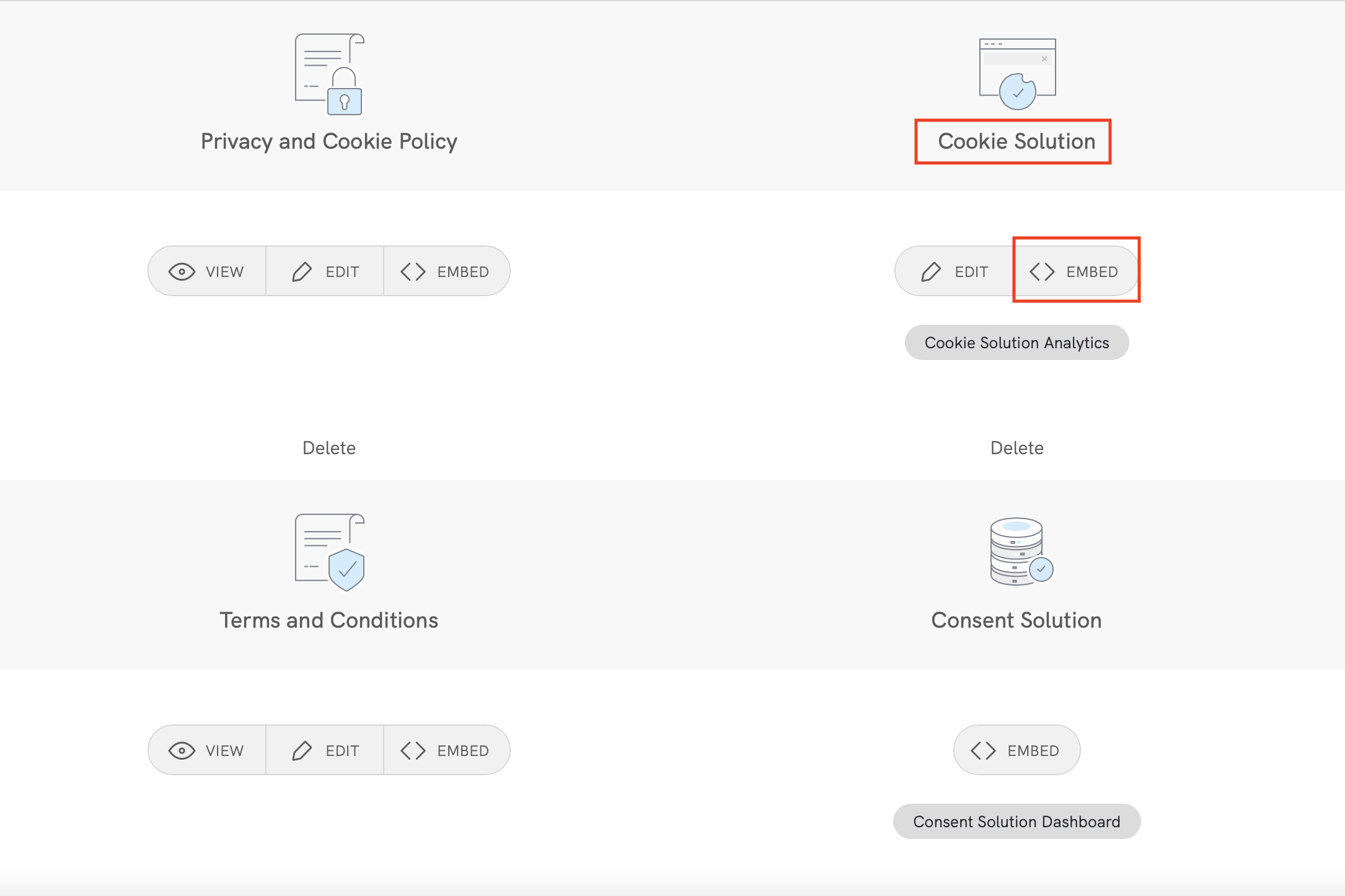This screenshot has height=896, width=1345.
Task: Click EMBED under Consent Solution
Action: point(1016,750)
